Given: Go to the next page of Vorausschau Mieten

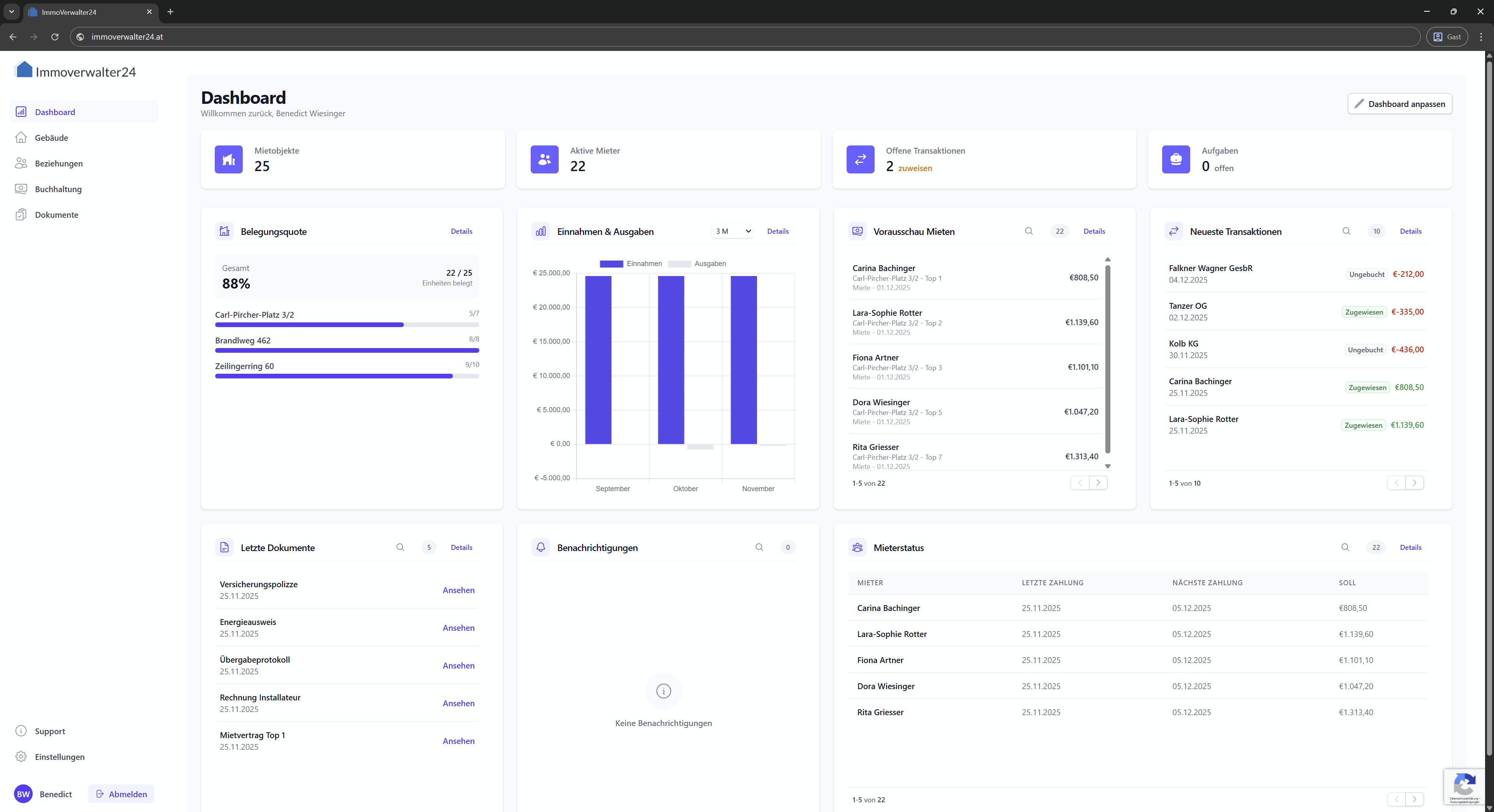Looking at the screenshot, I should pyautogui.click(x=1098, y=482).
